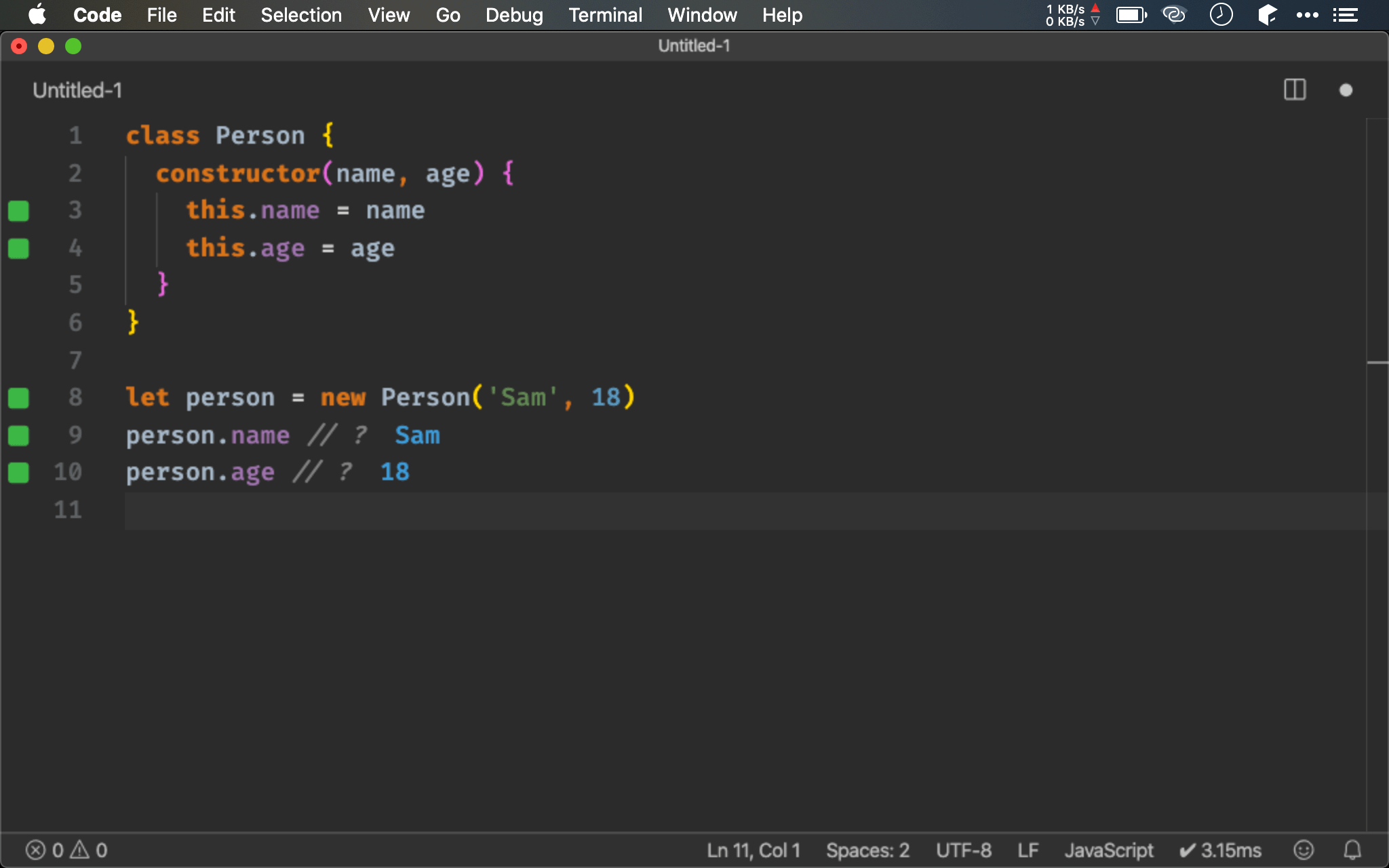This screenshot has height=868, width=1389.
Task: Click the feedback smiley icon
Action: click(x=1303, y=850)
